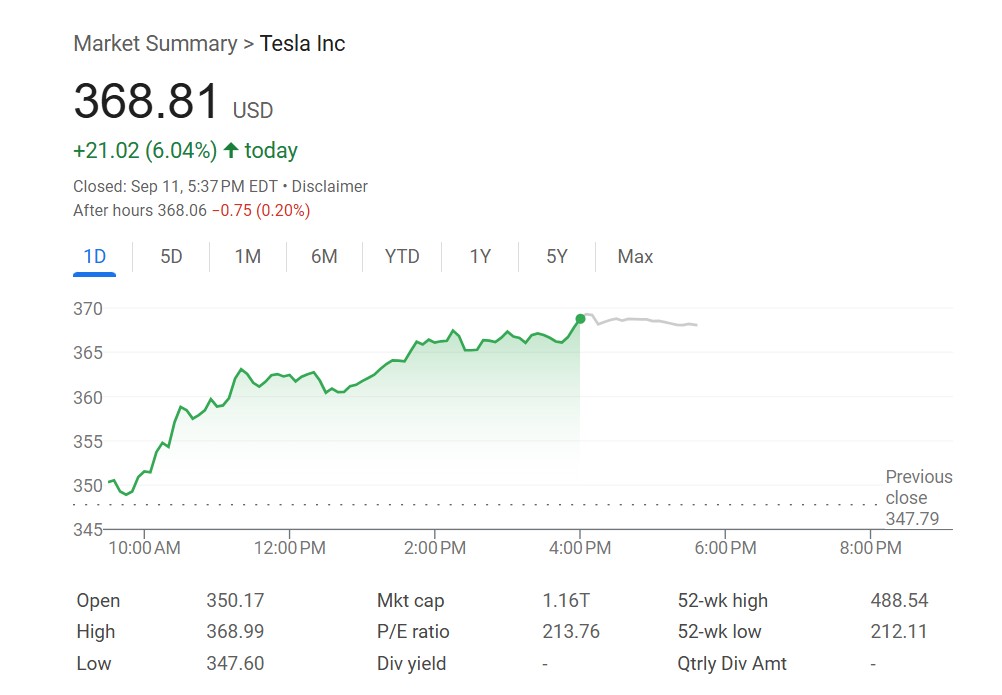Select the 1D time range tab

click(x=95, y=257)
